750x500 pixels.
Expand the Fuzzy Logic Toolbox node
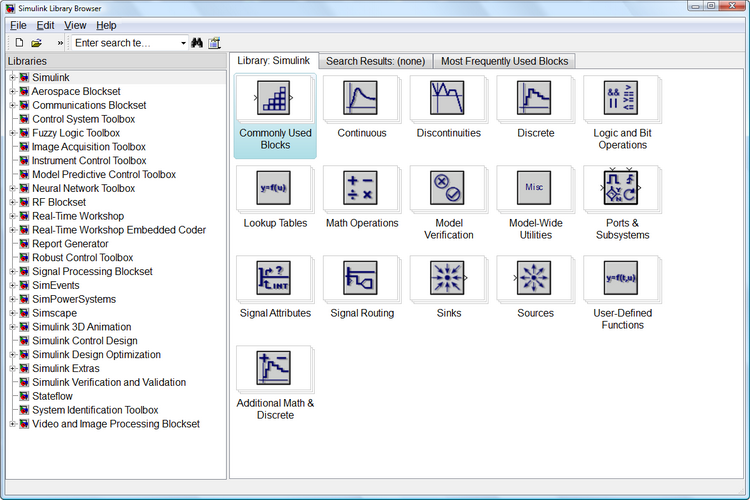pos(13,133)
